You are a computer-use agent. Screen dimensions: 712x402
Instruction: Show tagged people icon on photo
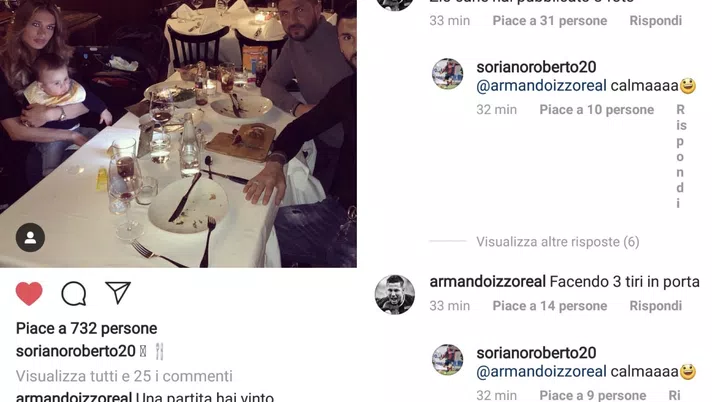pyautogui.click(x=30, y=237)
